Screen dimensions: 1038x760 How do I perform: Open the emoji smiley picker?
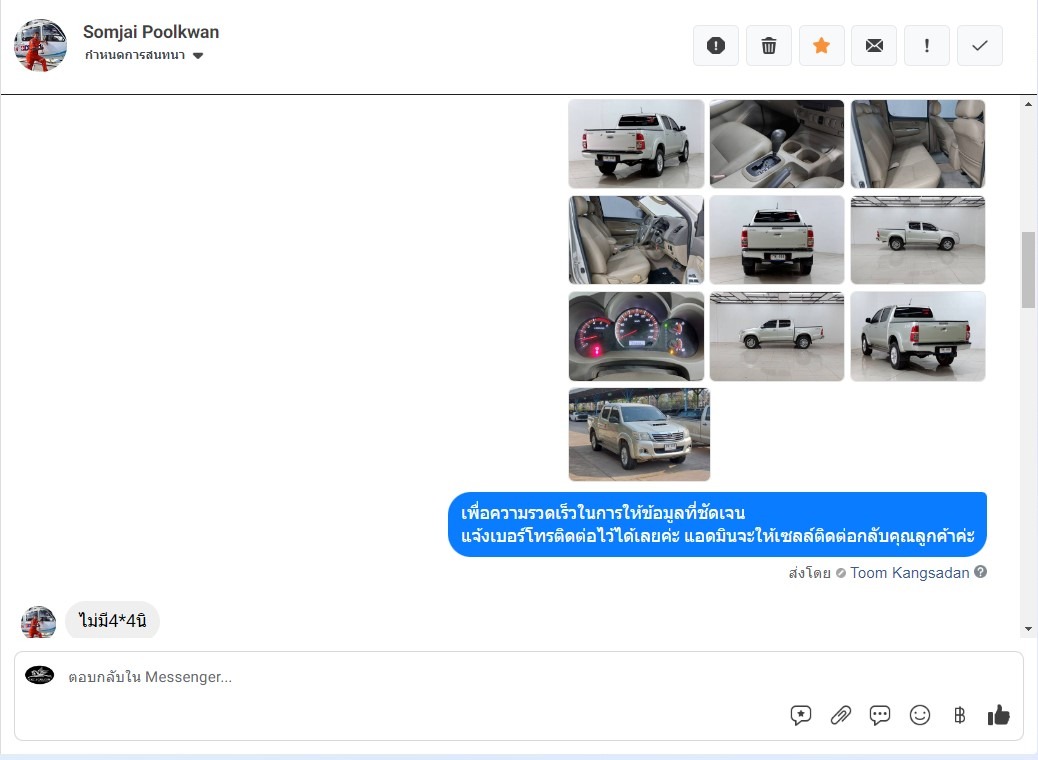pos(920,715)
